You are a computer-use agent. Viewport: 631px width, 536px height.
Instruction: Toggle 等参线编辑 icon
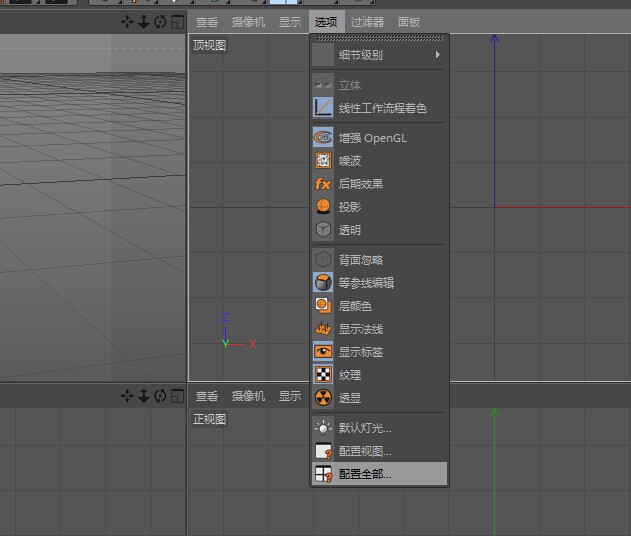[323, 283]
